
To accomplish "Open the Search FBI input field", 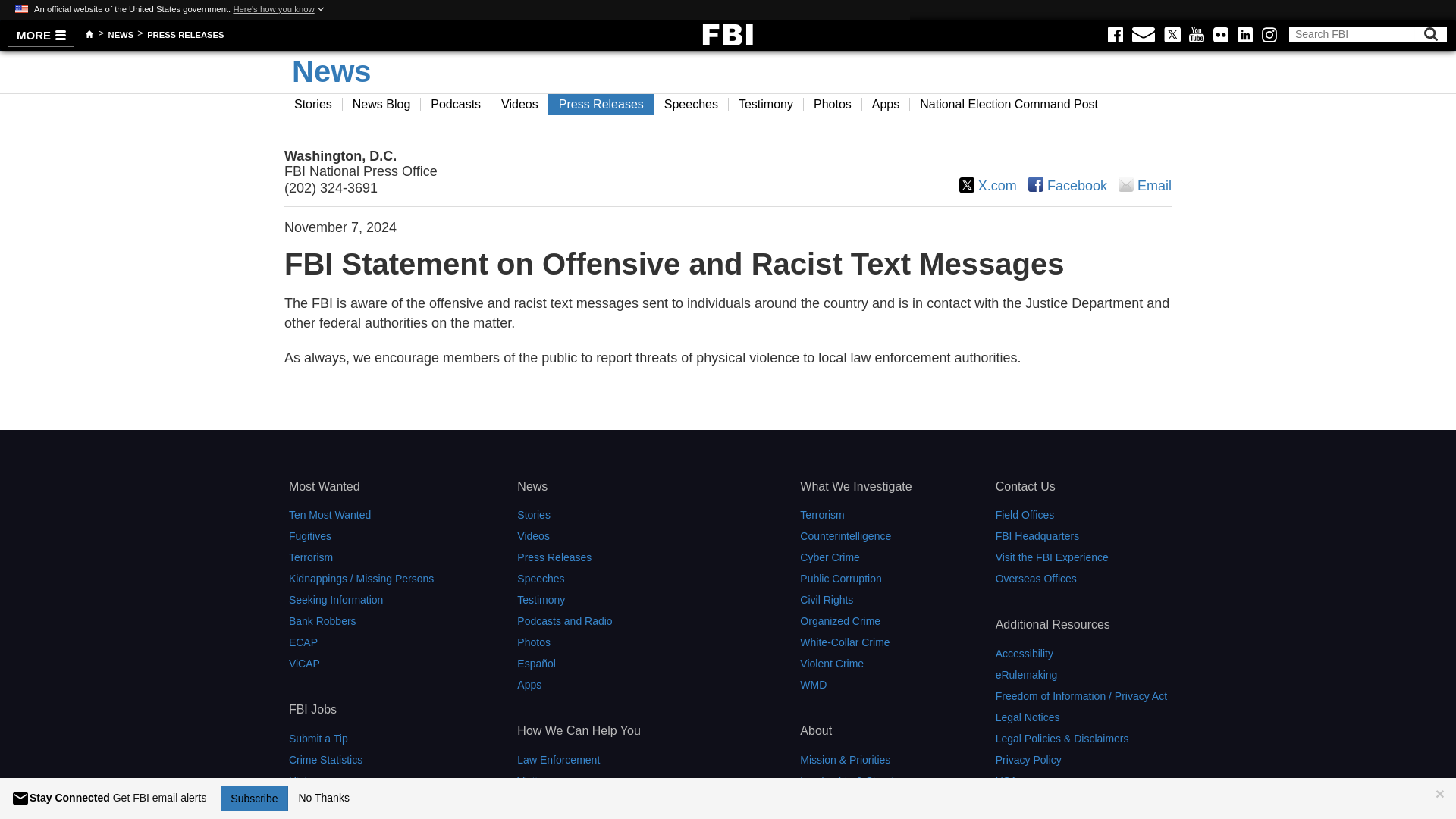I will (x=1355, y=34).
